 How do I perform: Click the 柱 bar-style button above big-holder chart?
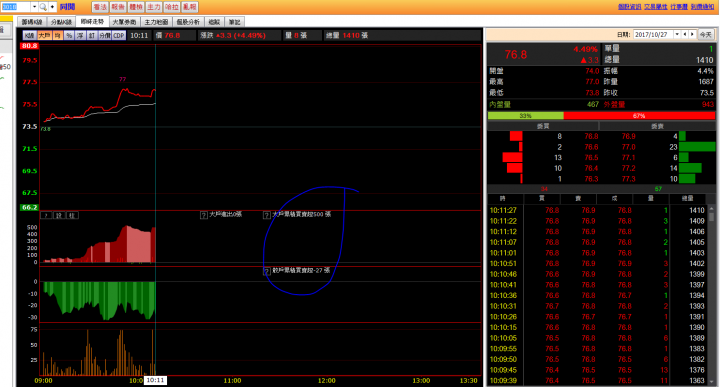[x=73, y=215]
